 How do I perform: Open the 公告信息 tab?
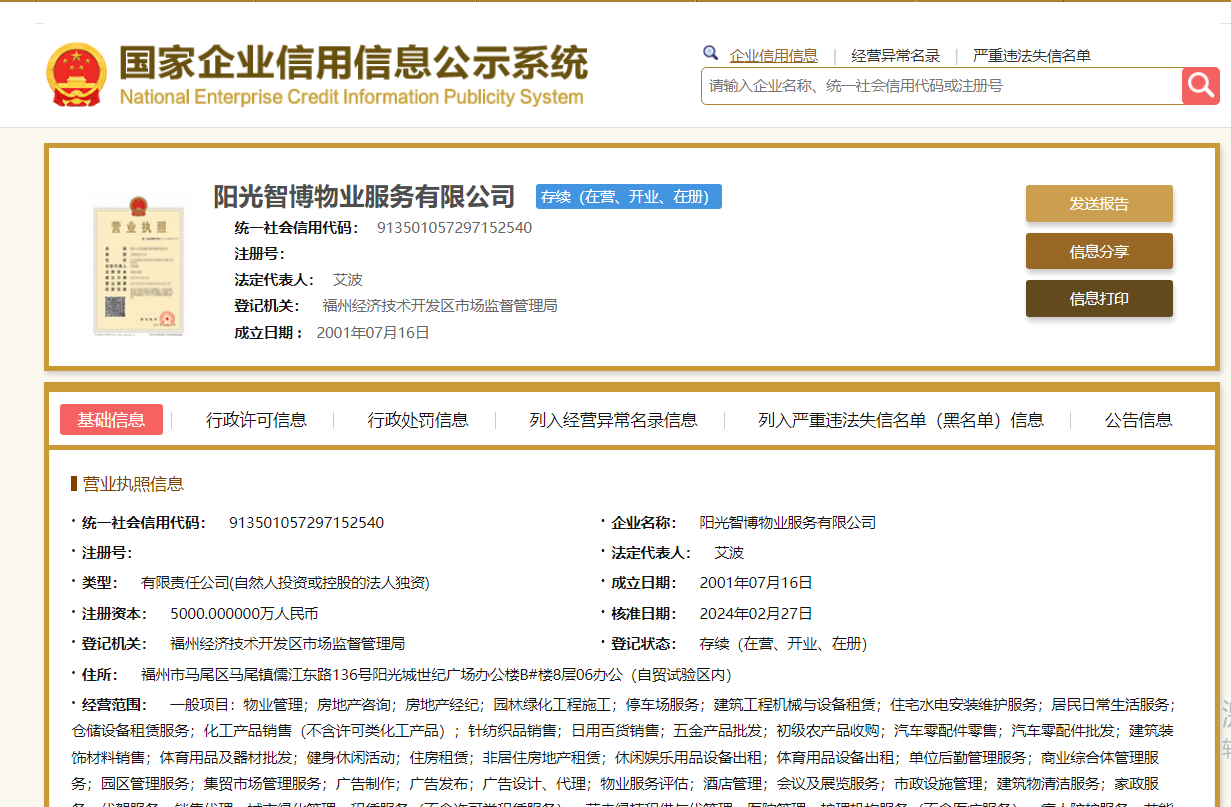pos(1140,420)
